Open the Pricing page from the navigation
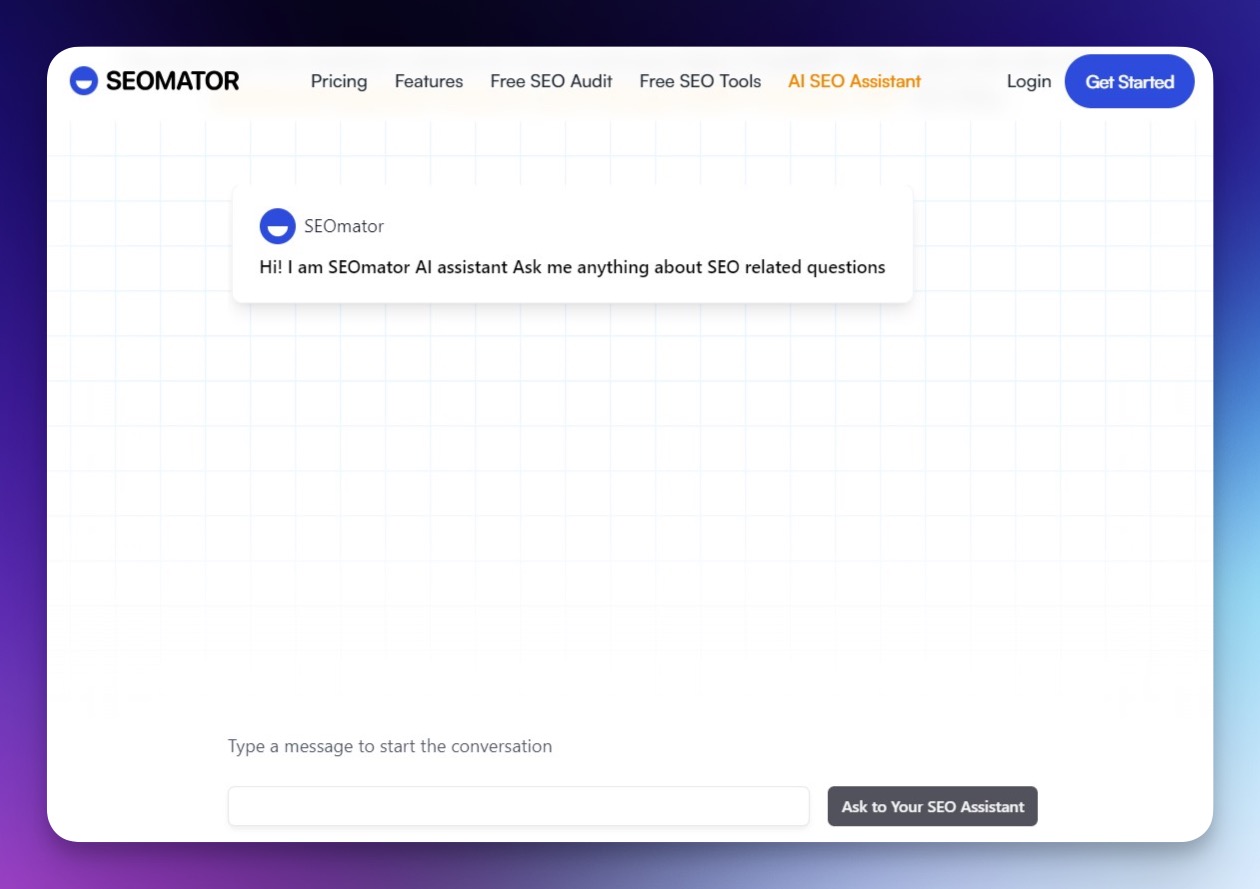The image size is (1260, 889). tap(338, 81)
